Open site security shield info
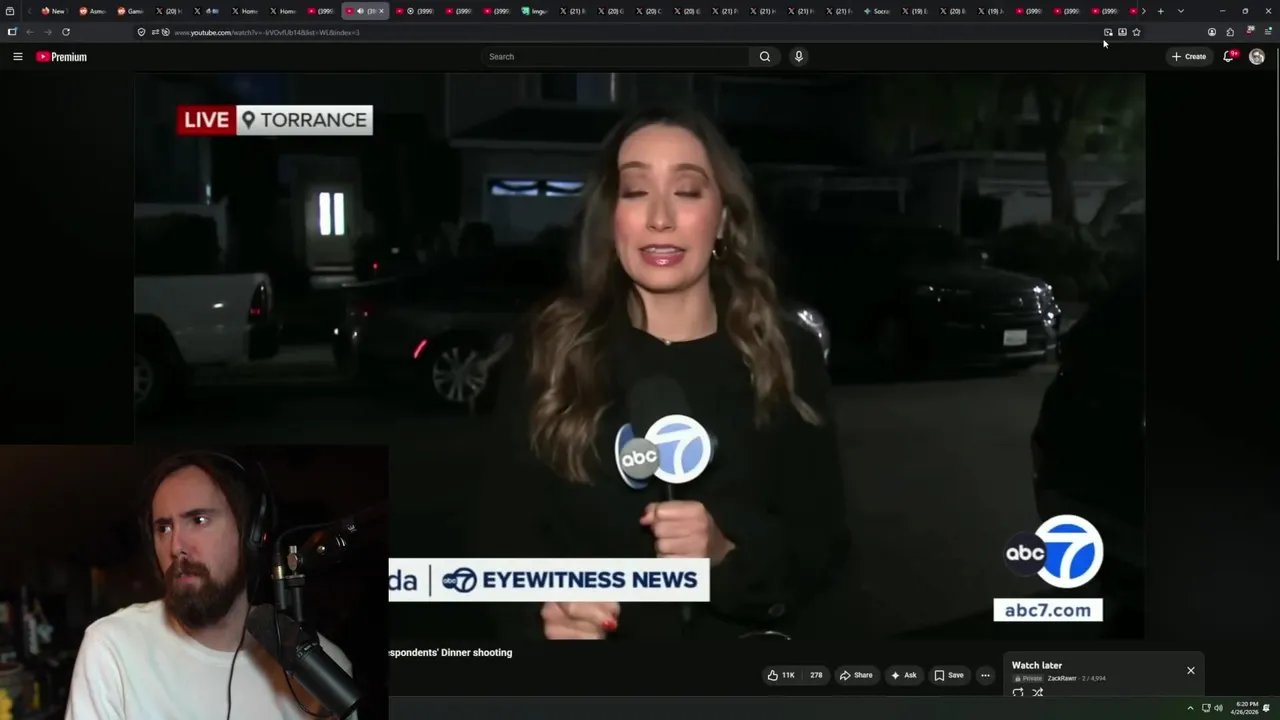 pyautogui.click(x=142, y=32)
